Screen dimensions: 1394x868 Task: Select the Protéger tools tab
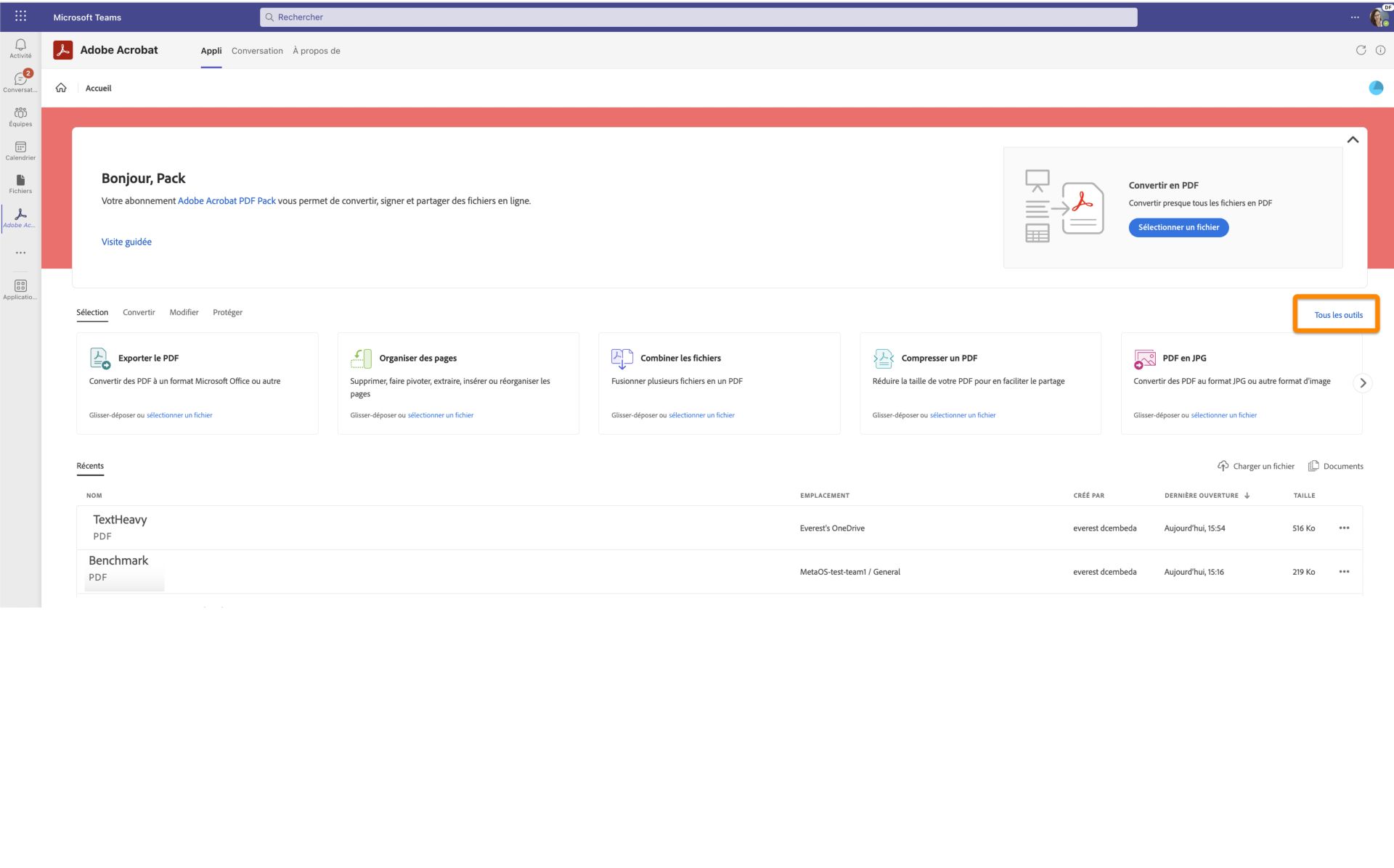click(x=227, y=312)
